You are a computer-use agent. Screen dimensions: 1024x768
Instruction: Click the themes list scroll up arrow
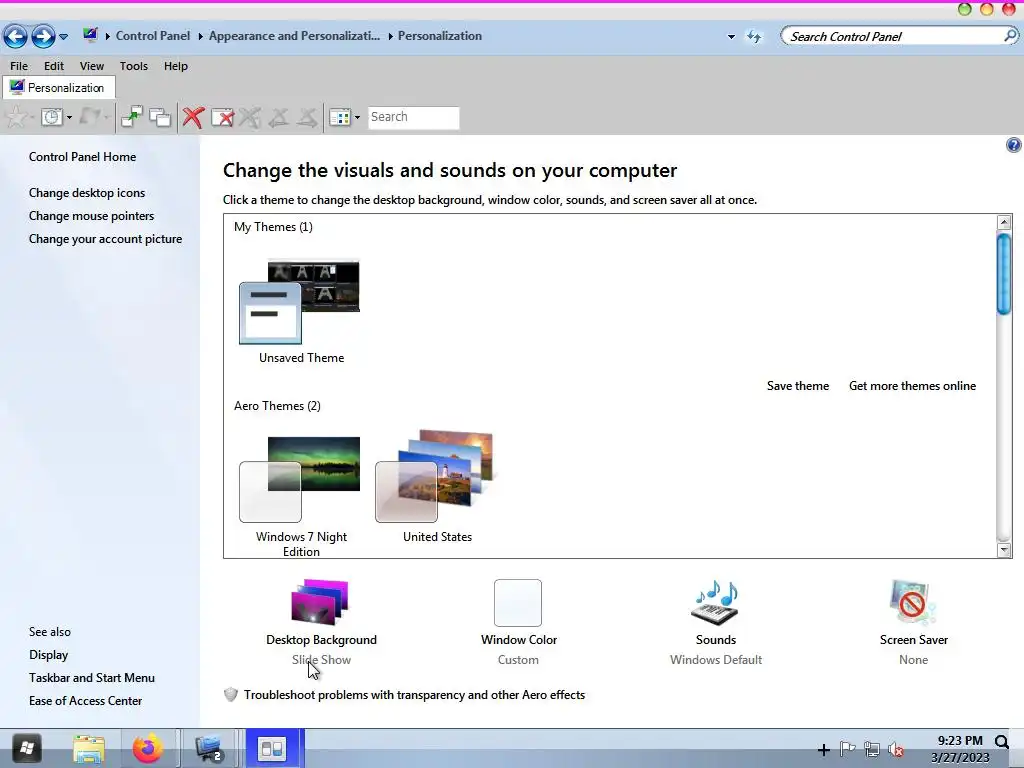[1004, 223]
